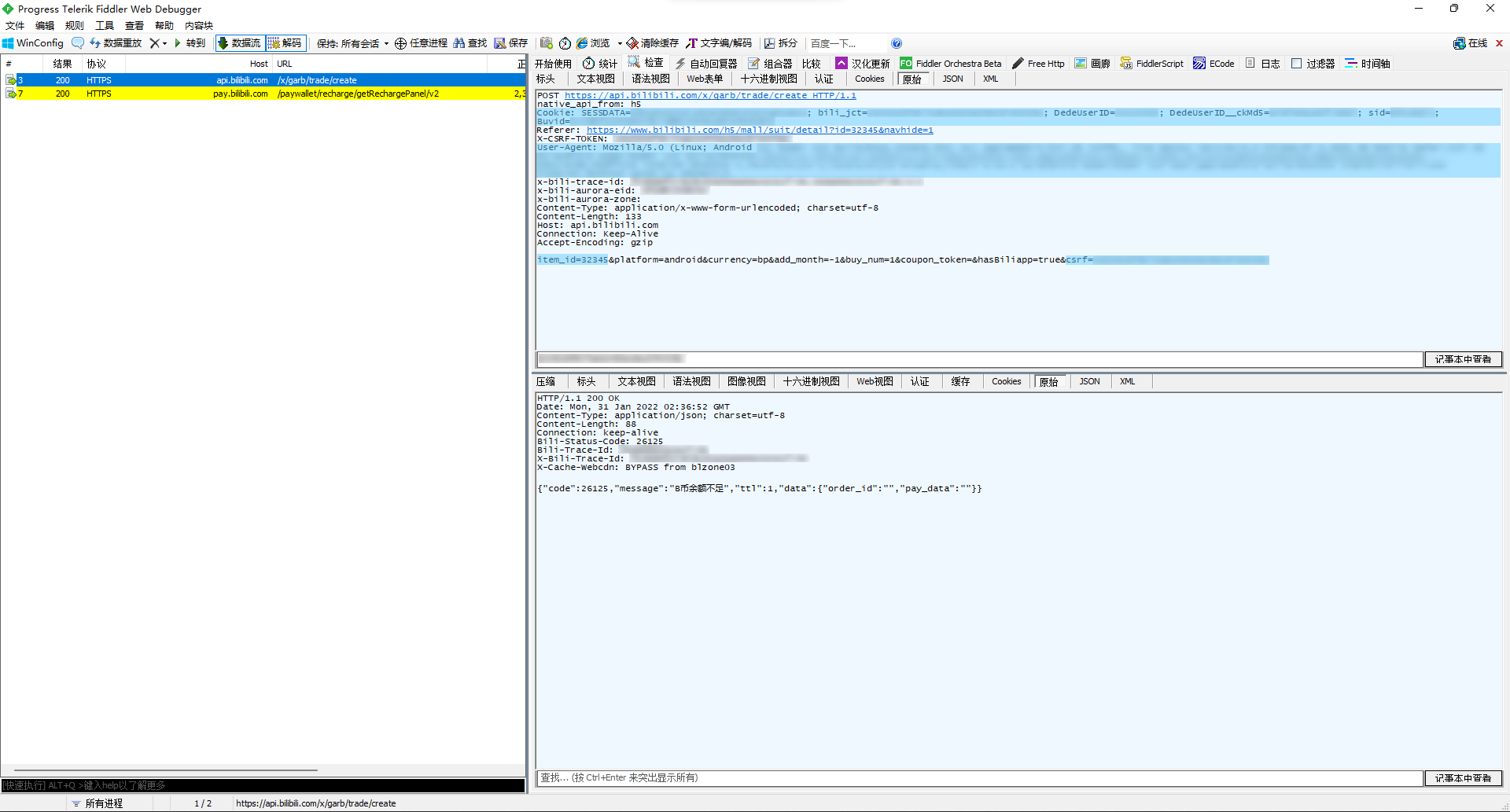Image resolution: width=1510 pixels, height=812 pixels.
Task: Switch to the 组合器 composer tab
Action: [770, 64]
